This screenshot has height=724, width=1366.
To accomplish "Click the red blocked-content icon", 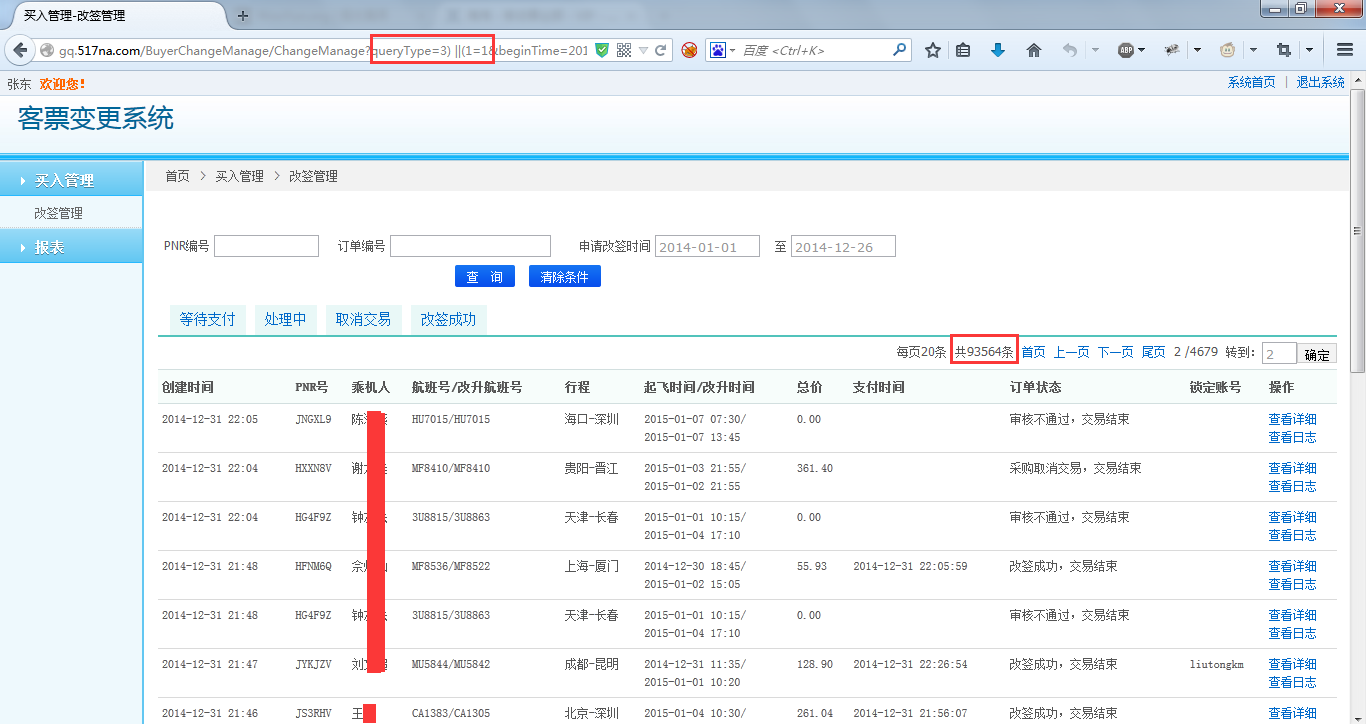I will click(689, 50).
